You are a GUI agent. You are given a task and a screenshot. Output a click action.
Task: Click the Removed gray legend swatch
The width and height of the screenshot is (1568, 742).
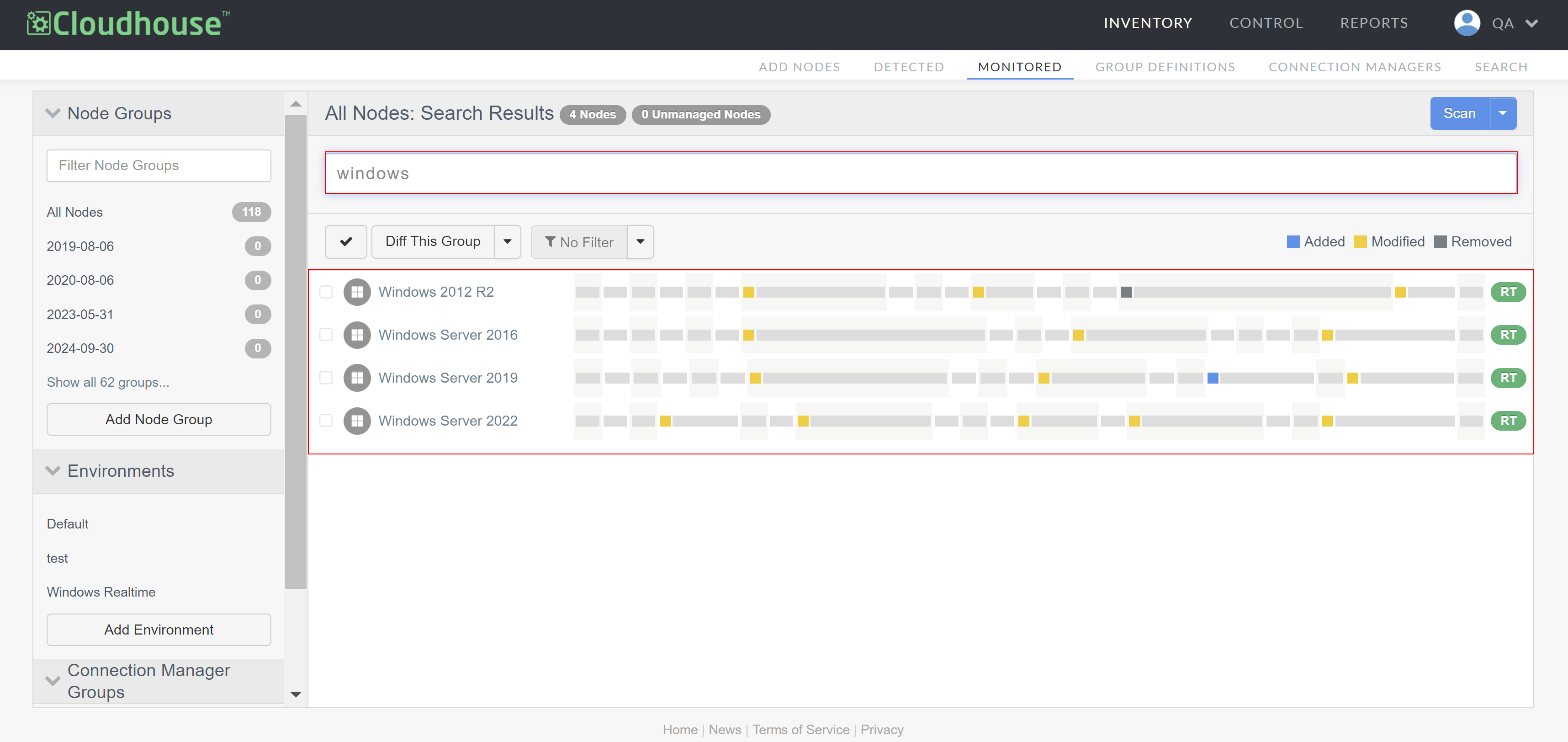tap(1440, 242)
